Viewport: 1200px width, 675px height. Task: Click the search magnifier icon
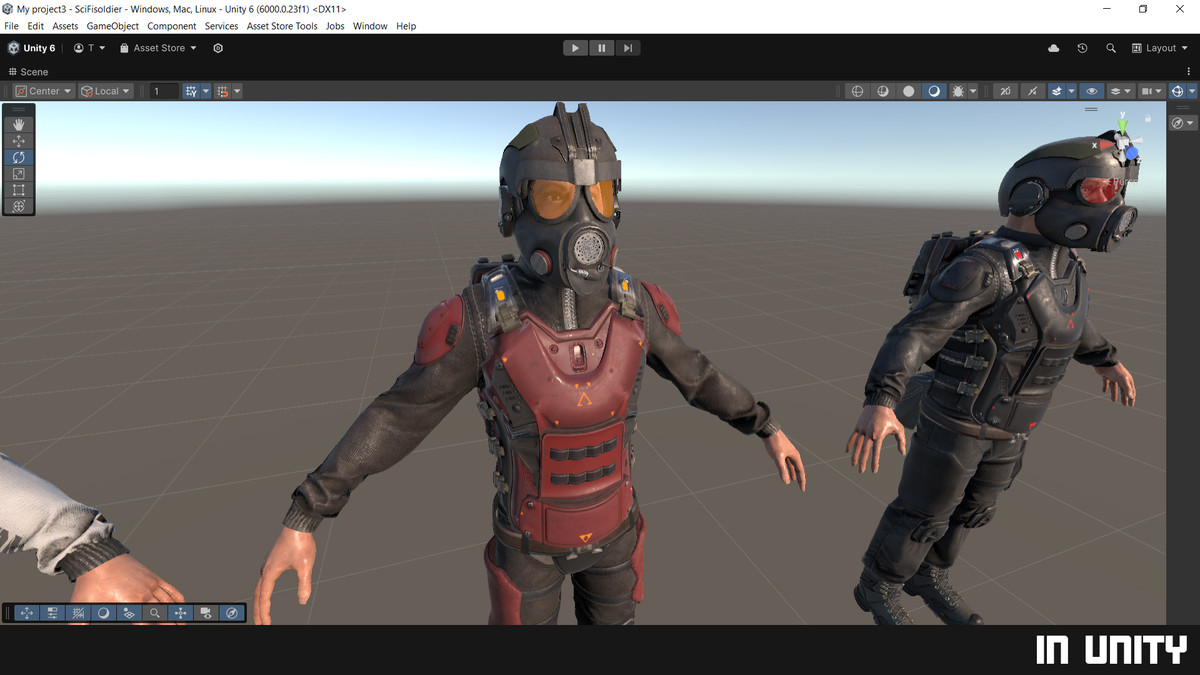coord(1111,48)
